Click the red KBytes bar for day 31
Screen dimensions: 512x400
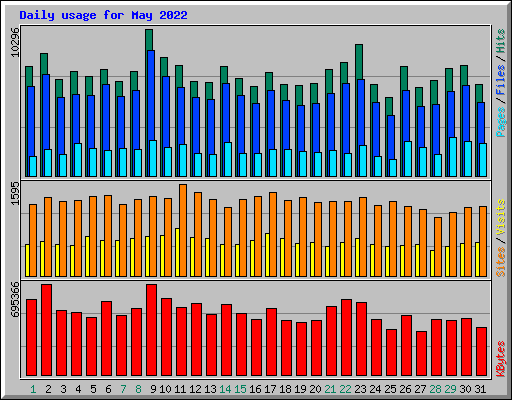pyautogui.click(x=481, y=352)
